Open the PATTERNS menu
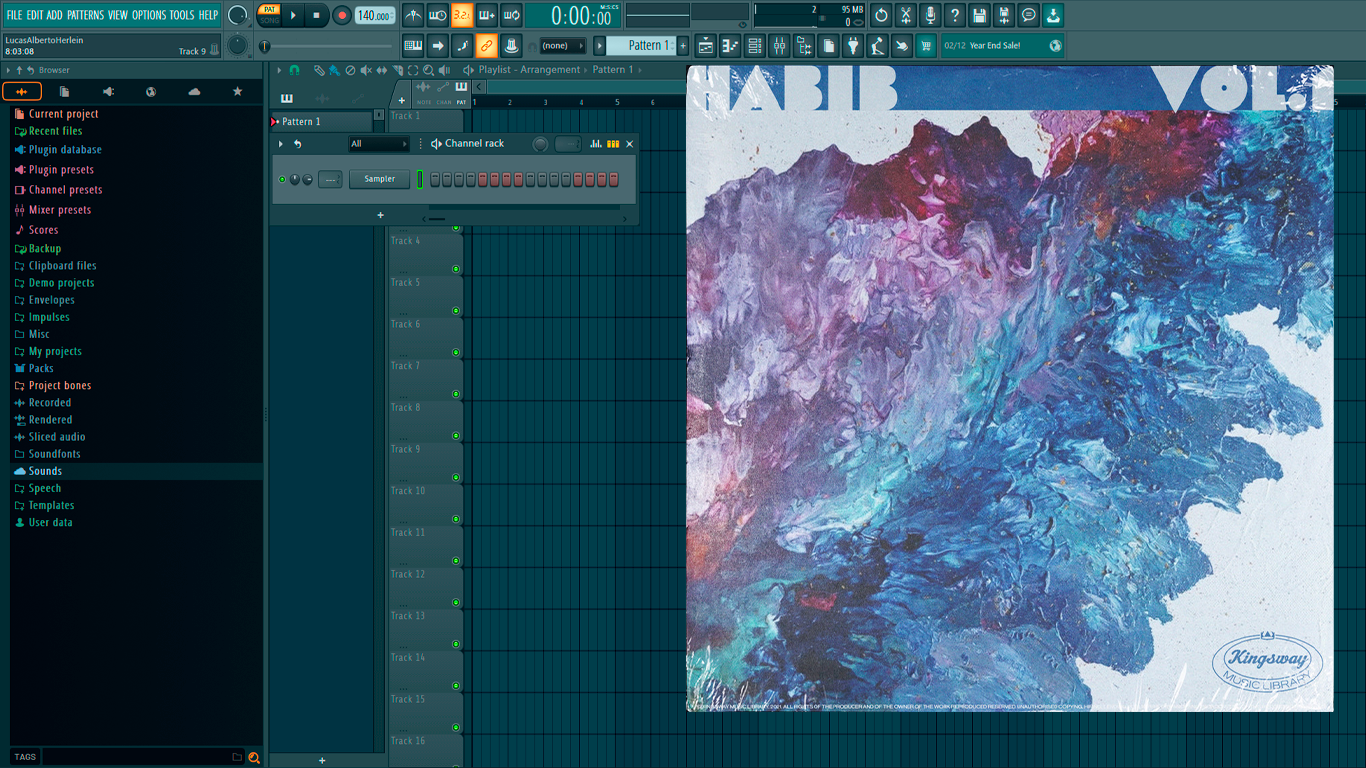This screenshot has width=1366, height=768. coord(85,15)
